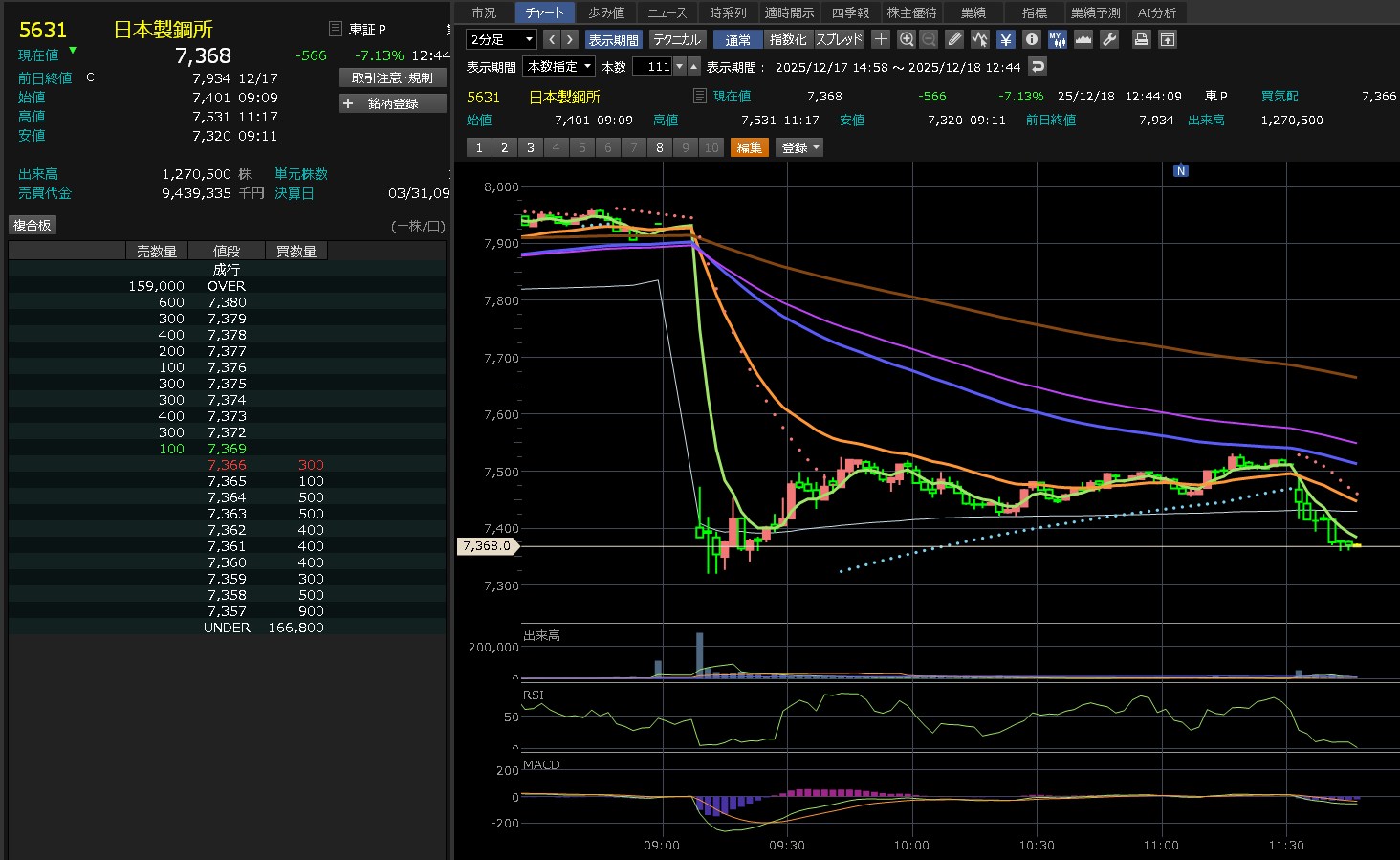This screenshot has height=860, width=1400.
Task: Click the crosshair plus cursor icon
Action: click(881, 39)
